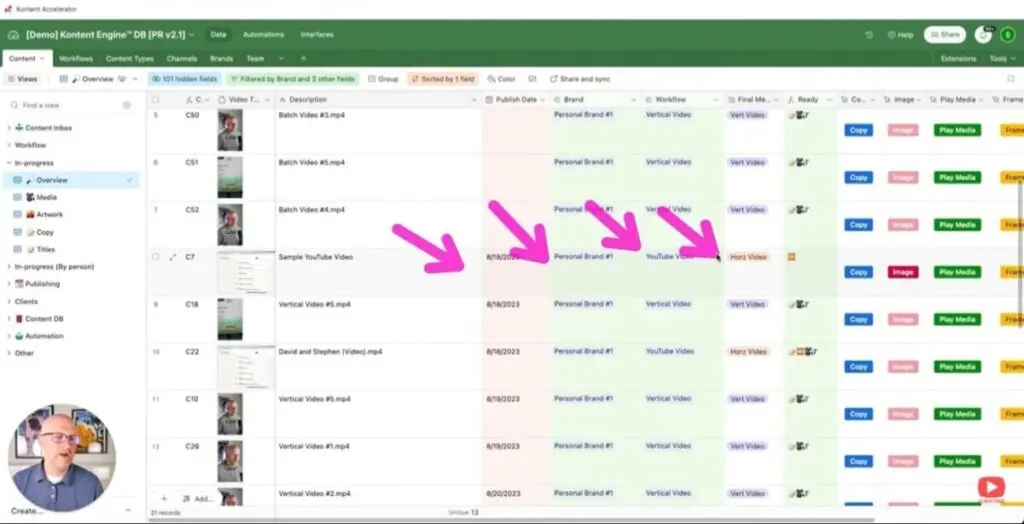Image resolution: width=1024 pixels, height=524 pixels.
Task: Toggle the select-all checkbox in the header
Action: point(155,100)
